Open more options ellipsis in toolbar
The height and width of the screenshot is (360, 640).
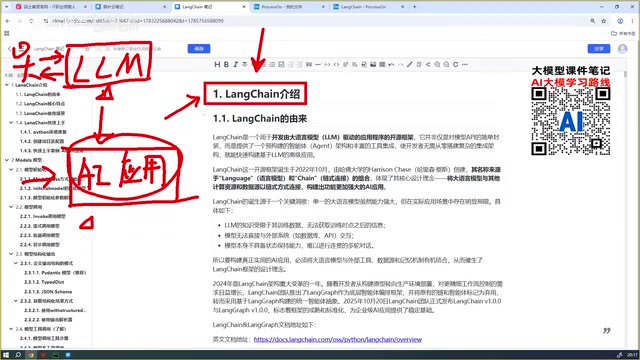tap(465, 64)
